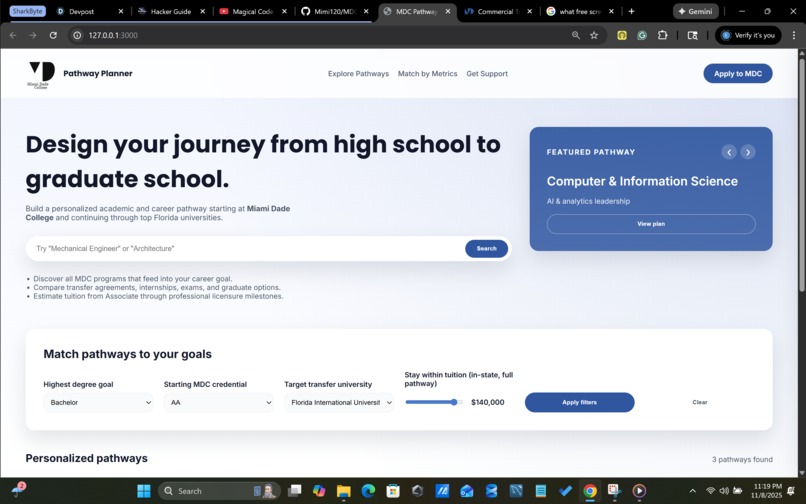The width and height of the screenshot is (806, 504).
Task: Open Chrome's three-dot menu
Action: 794,35
